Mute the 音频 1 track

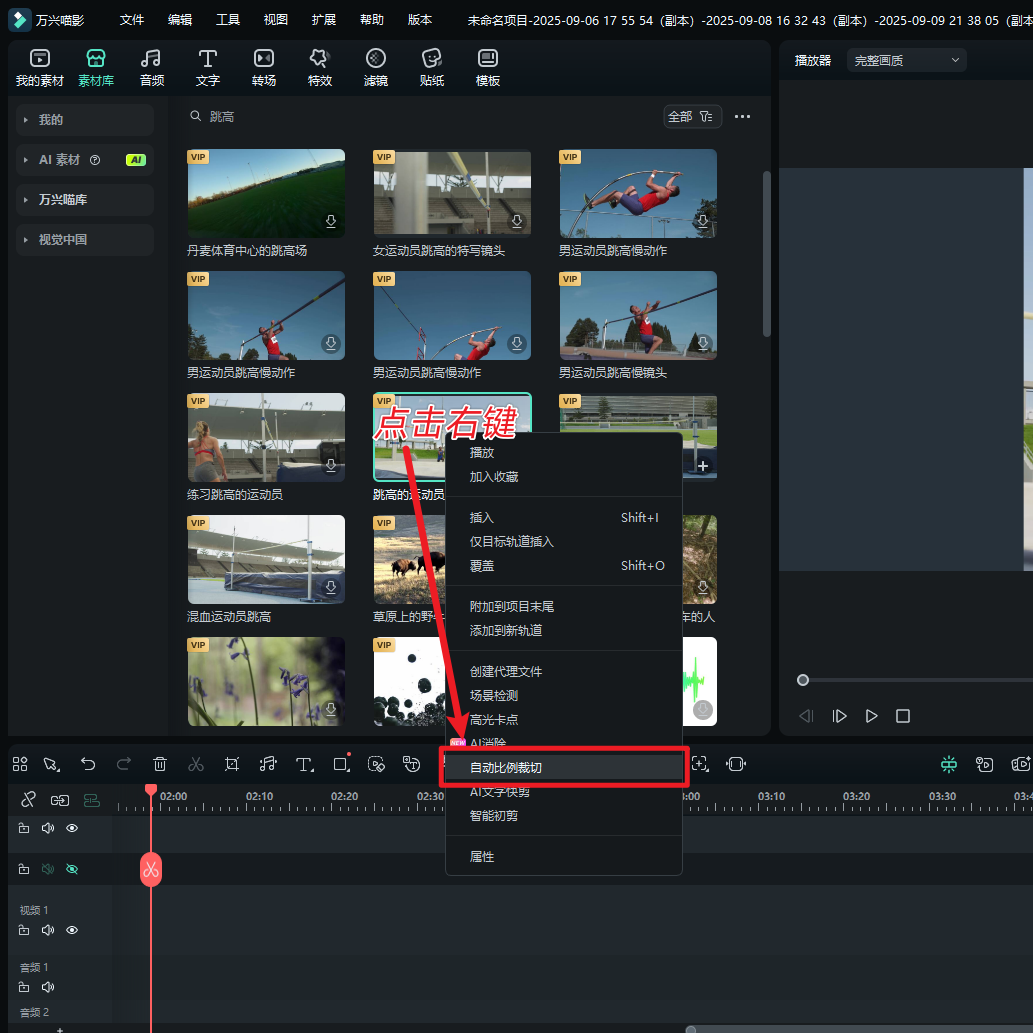point(47,987)
